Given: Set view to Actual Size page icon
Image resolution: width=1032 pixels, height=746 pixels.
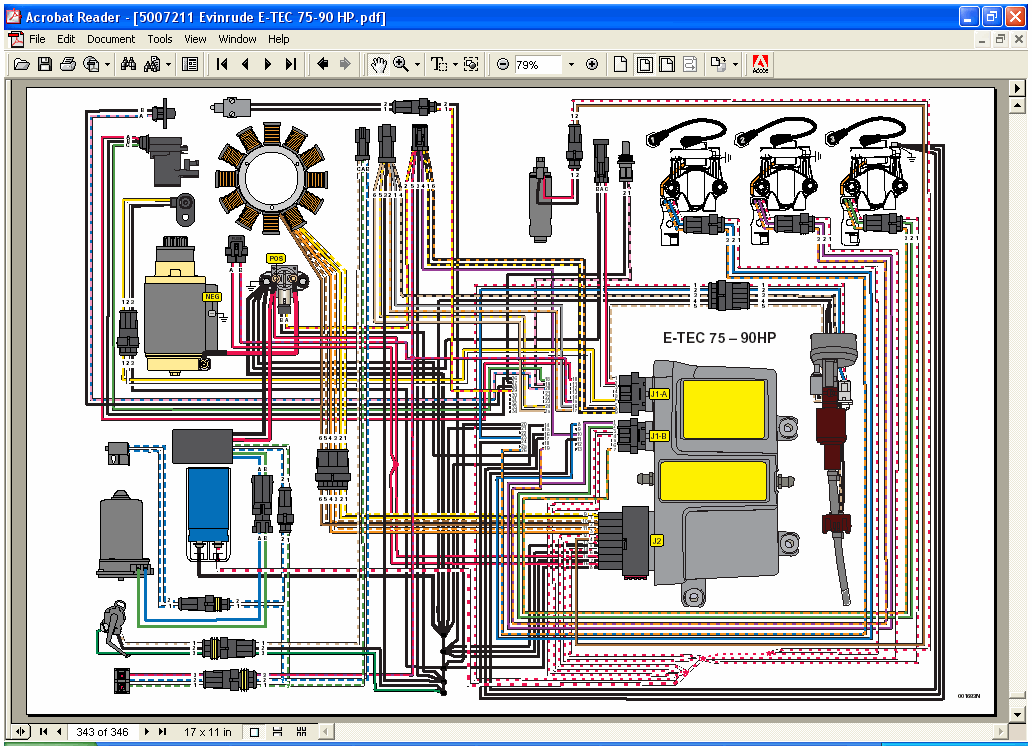Looking at the screenshot, I should click(x=621, y=65).
